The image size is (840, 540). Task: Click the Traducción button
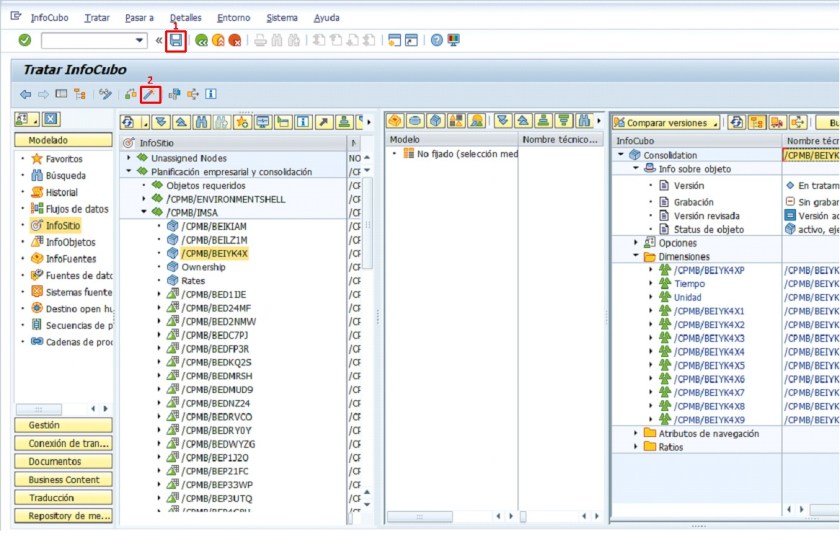[63, 498]
